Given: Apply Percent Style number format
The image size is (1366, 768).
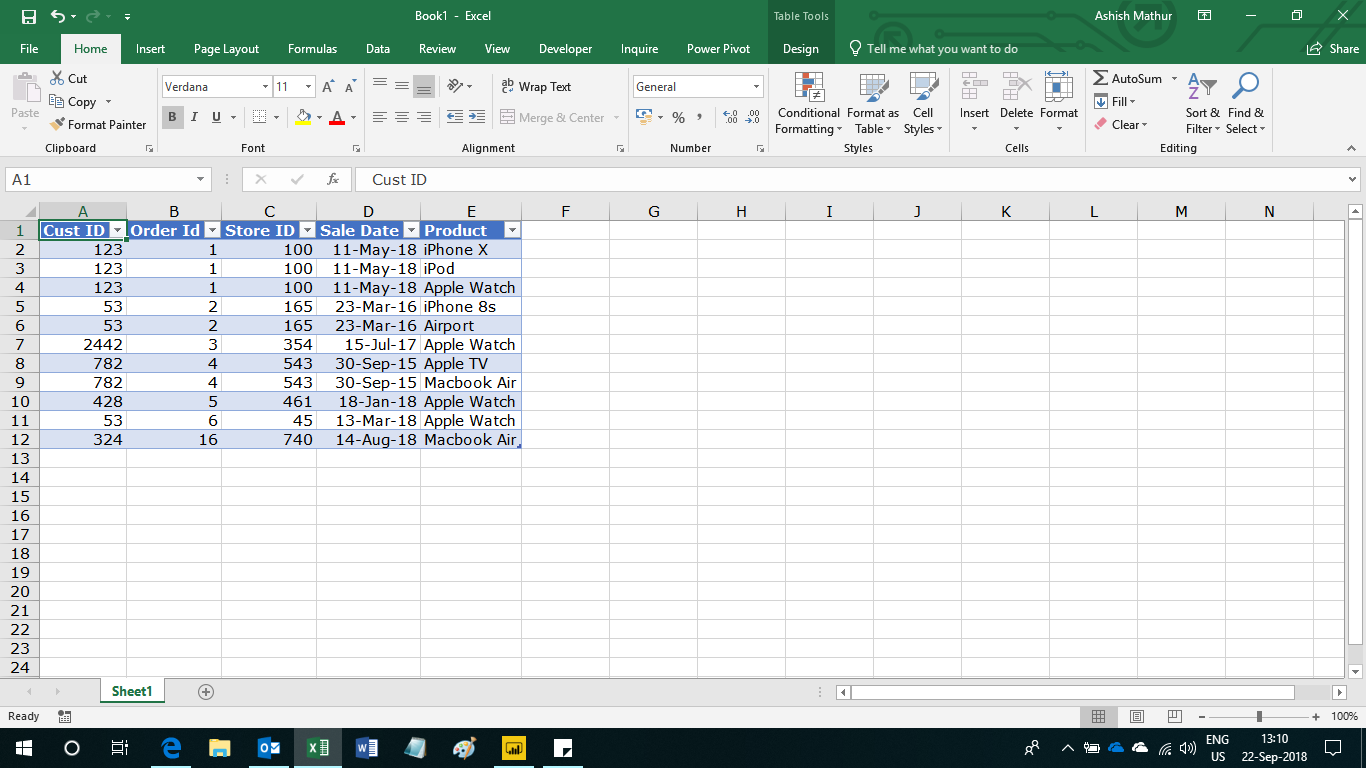Looking at the screenshot, I should click(678, 118).
